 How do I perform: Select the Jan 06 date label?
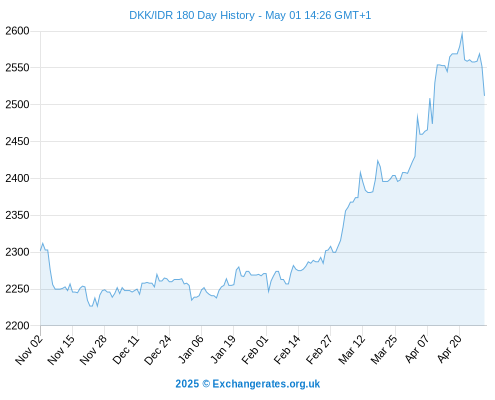pyautogui.click(x=191, y=349)
